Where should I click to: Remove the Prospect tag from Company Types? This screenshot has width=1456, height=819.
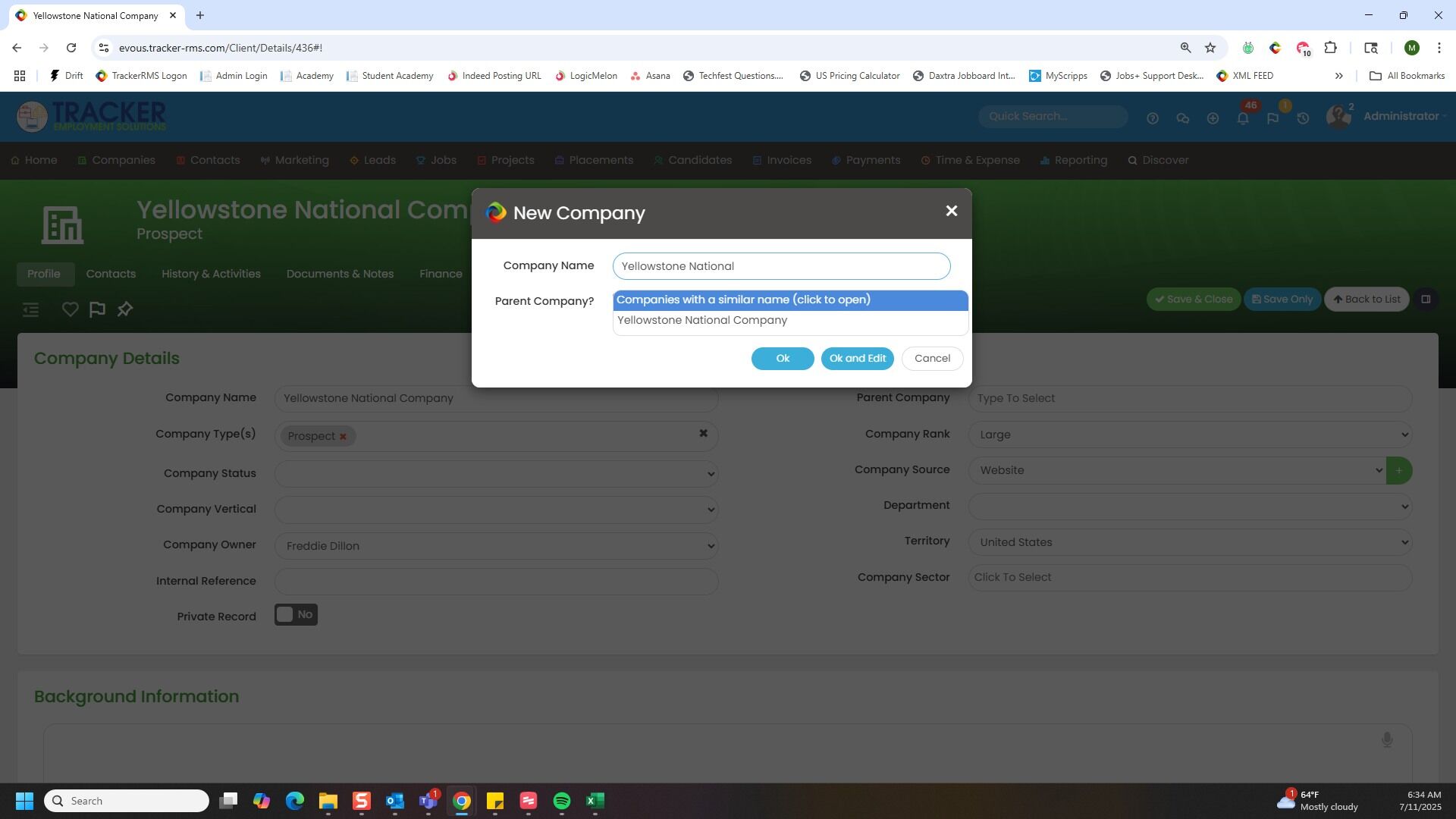pos(343,437)
